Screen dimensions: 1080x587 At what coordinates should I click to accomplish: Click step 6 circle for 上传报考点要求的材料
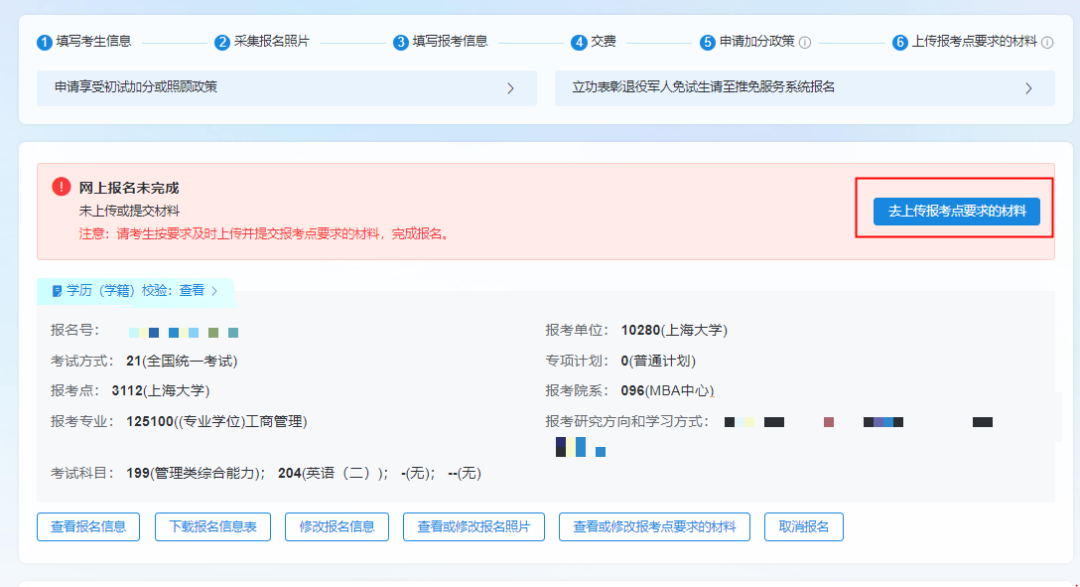tap(900, 43)
